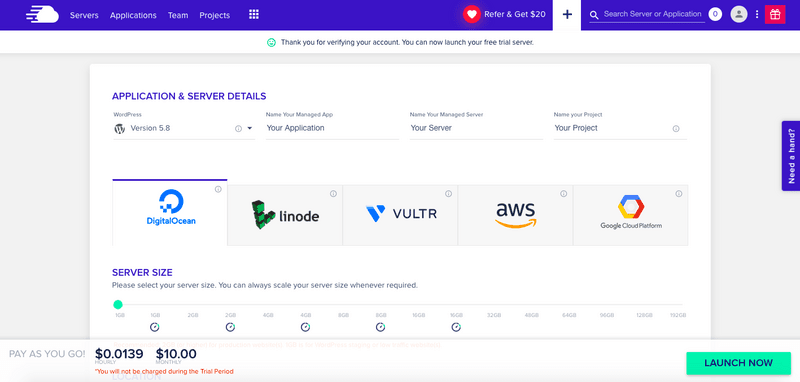This screenshot has height=382, width=800.
Task: Set server size slider to 192GB
Action: point(678,315)
